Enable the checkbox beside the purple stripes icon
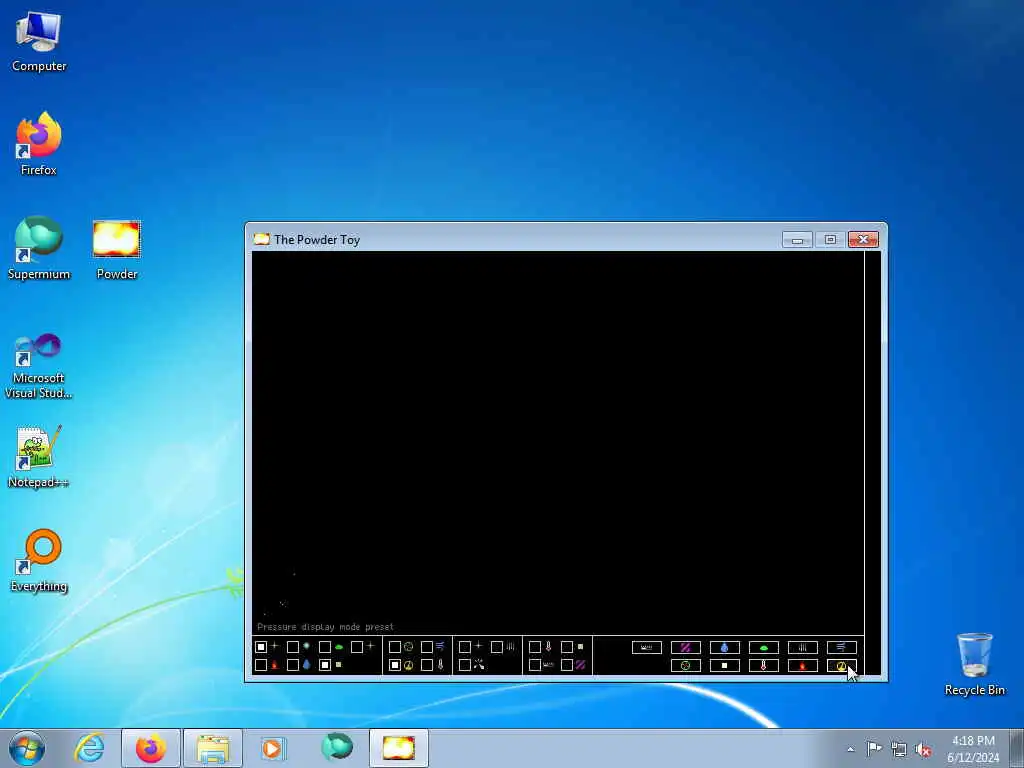The image size is (1024, 768). [x=567, y=665]
